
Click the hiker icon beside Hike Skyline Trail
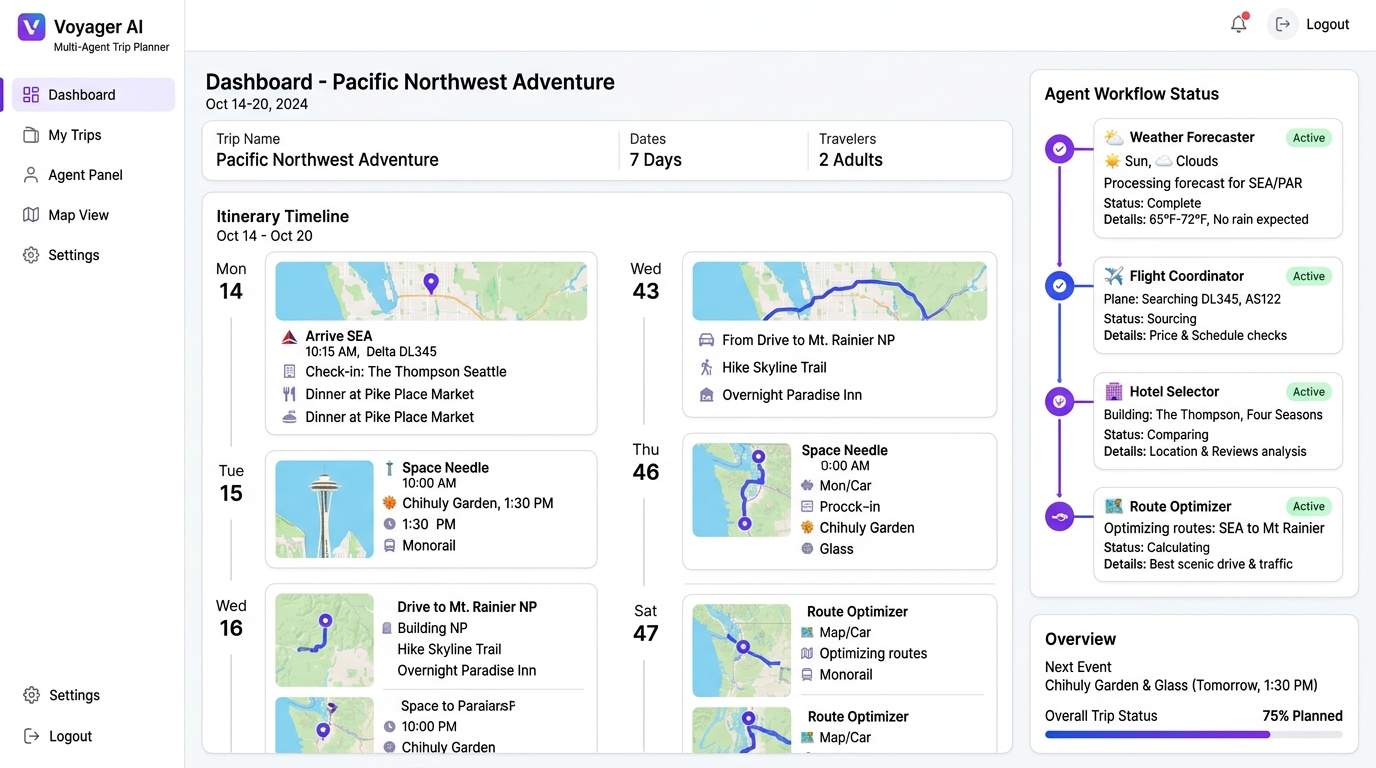pyautogui.click(x=706, y=368)
